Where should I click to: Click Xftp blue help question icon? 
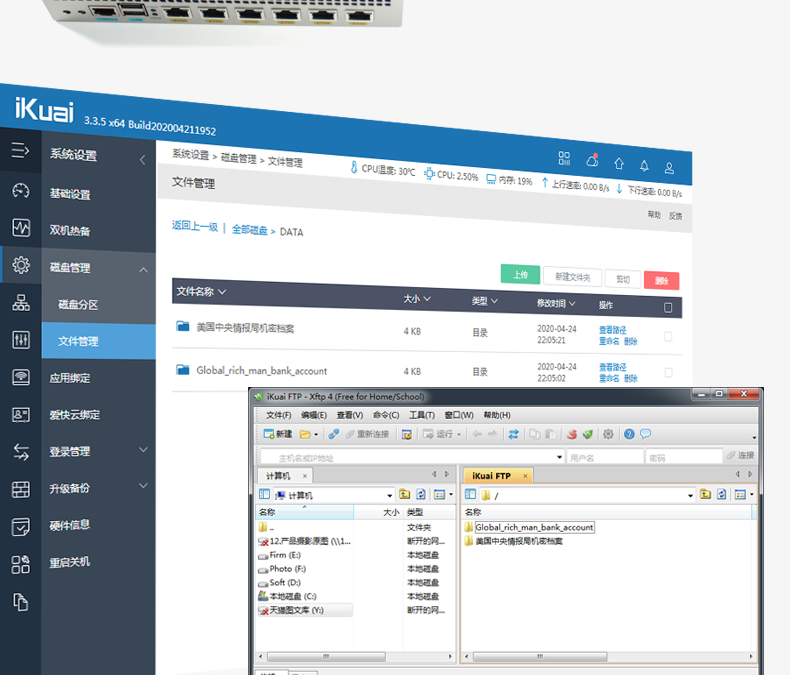point(629,434)
